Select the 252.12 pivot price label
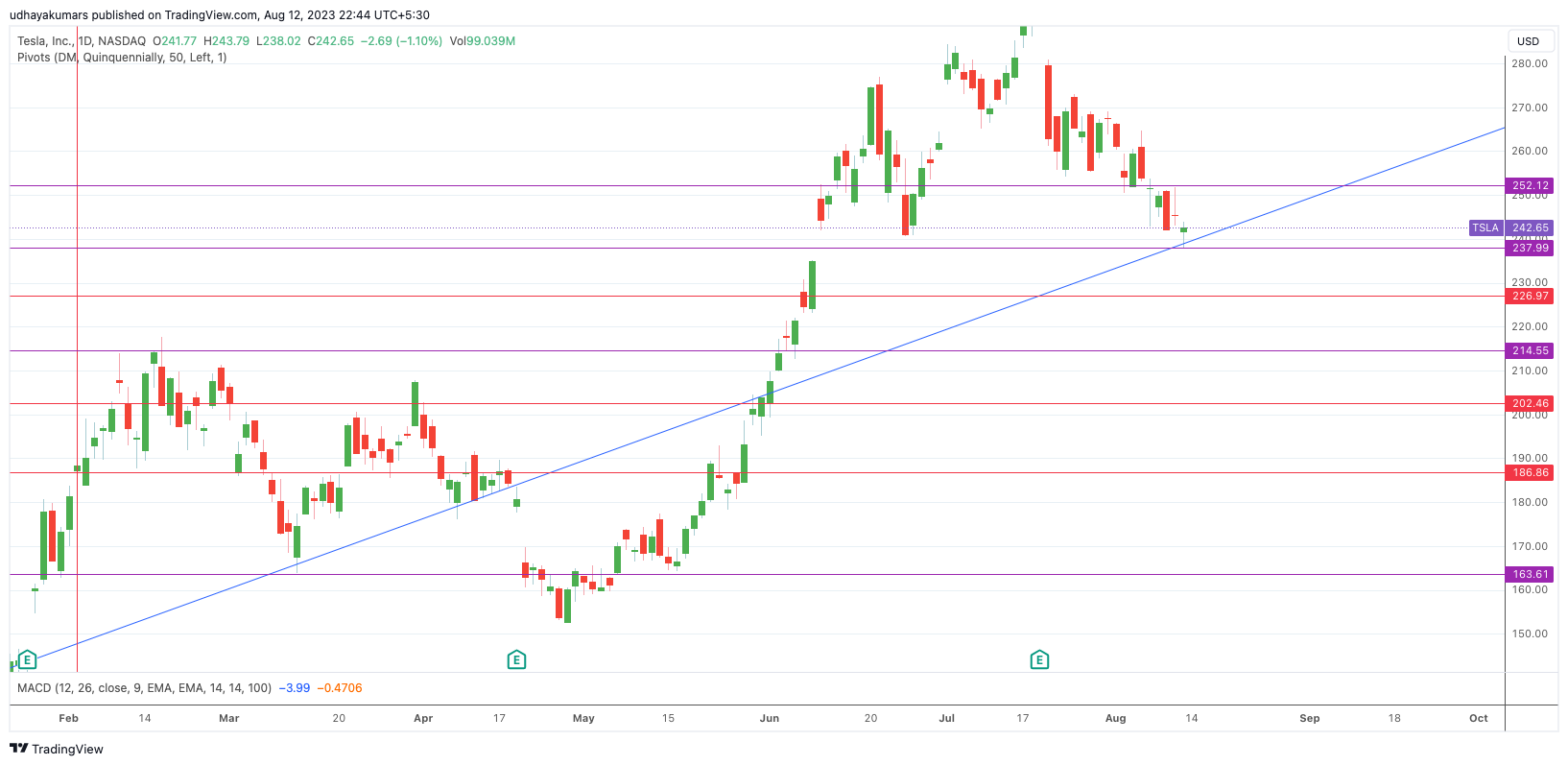The image size is (1568, 765). (1530, 185)
